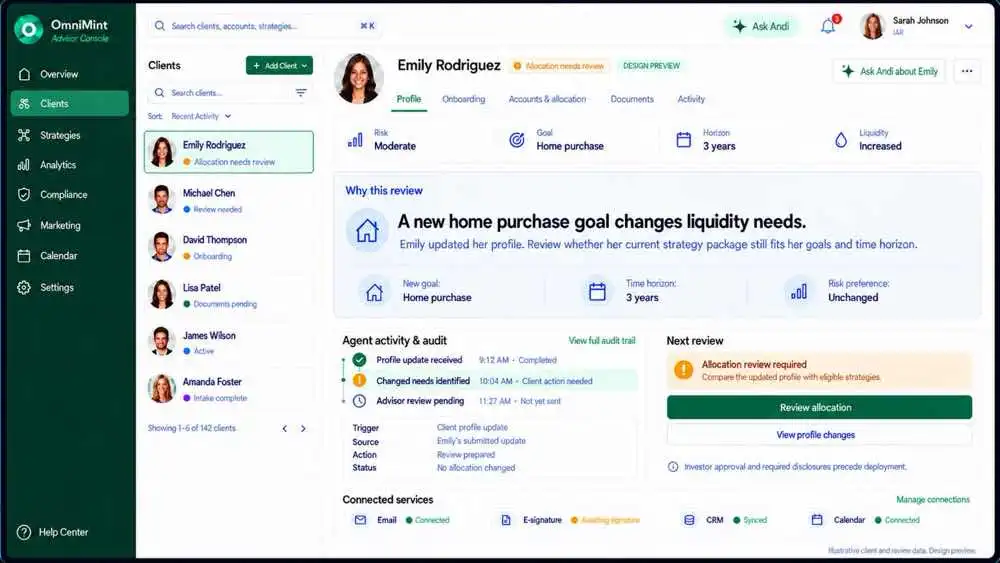Click orange alert beside Changed needs identified

click(x=360, y=380)
